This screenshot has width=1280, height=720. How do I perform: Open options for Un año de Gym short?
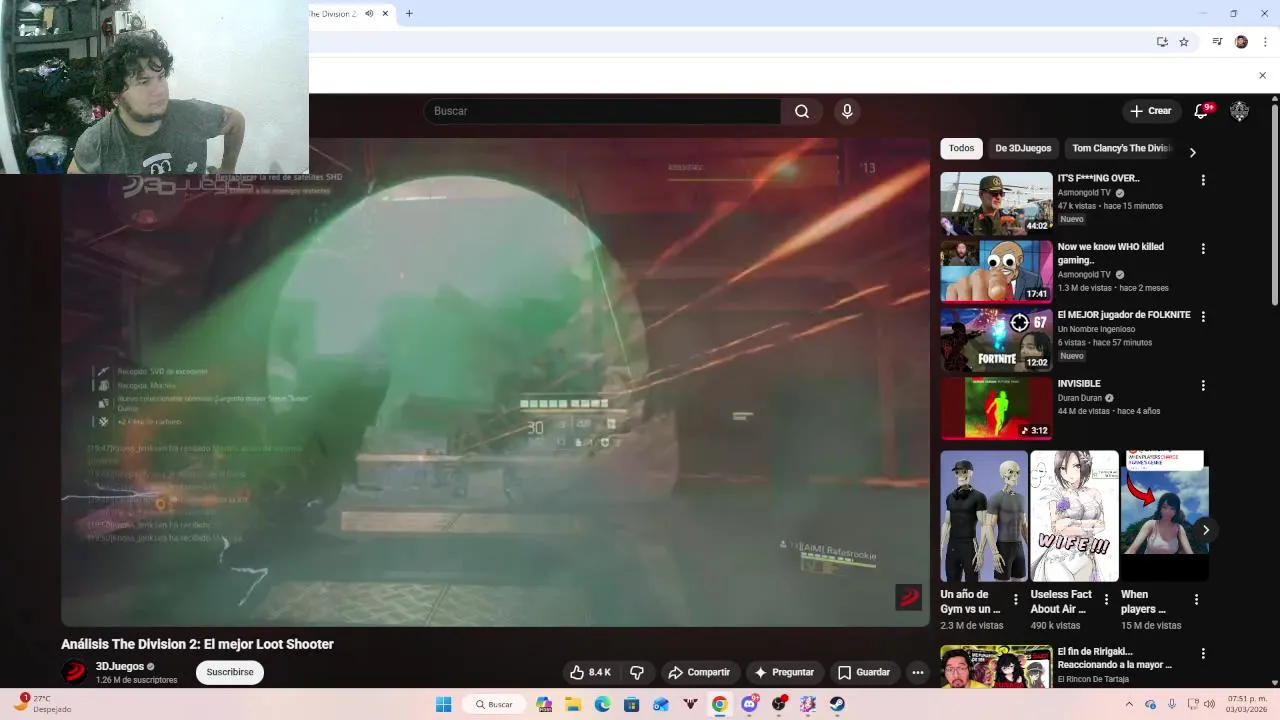(x=1016, y=600)
